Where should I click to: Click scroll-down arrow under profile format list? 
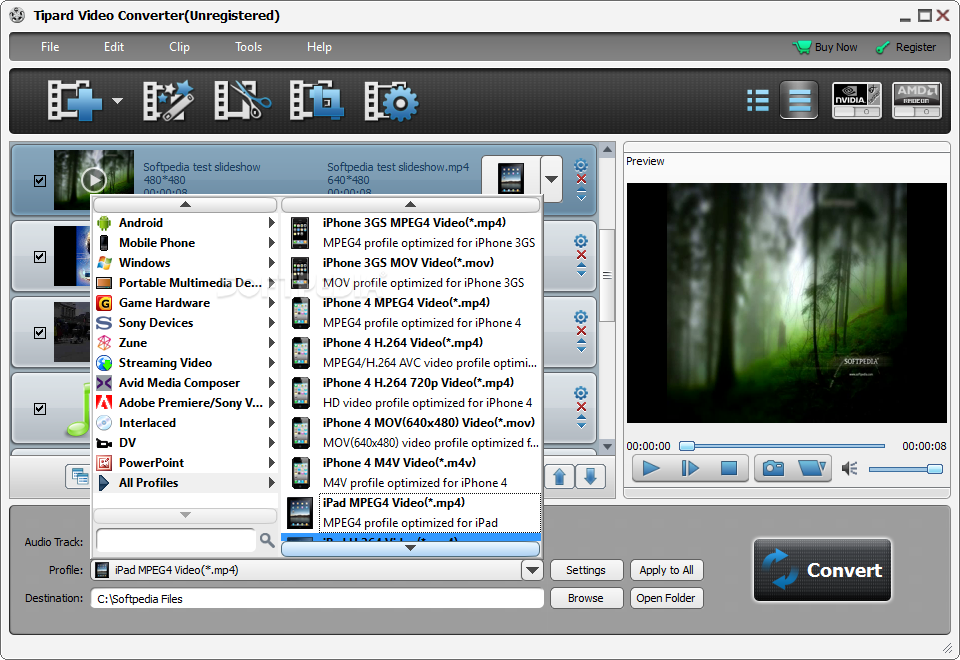pos(410,548)
